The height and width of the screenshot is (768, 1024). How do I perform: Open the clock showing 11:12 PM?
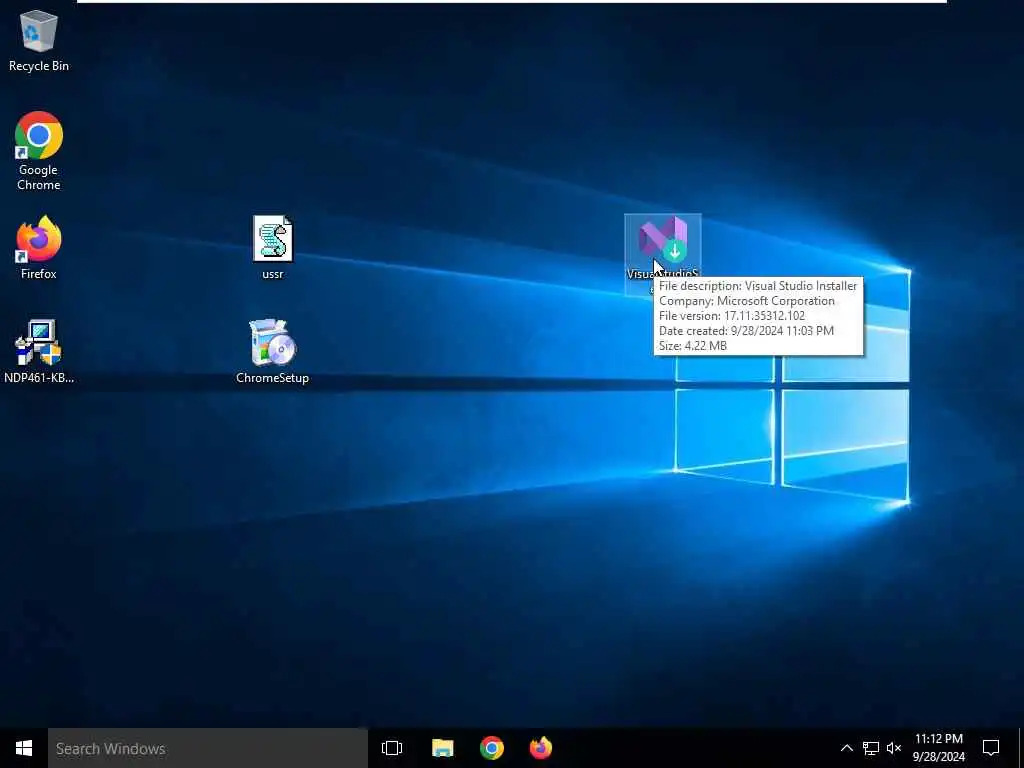[x=938, y=748]
